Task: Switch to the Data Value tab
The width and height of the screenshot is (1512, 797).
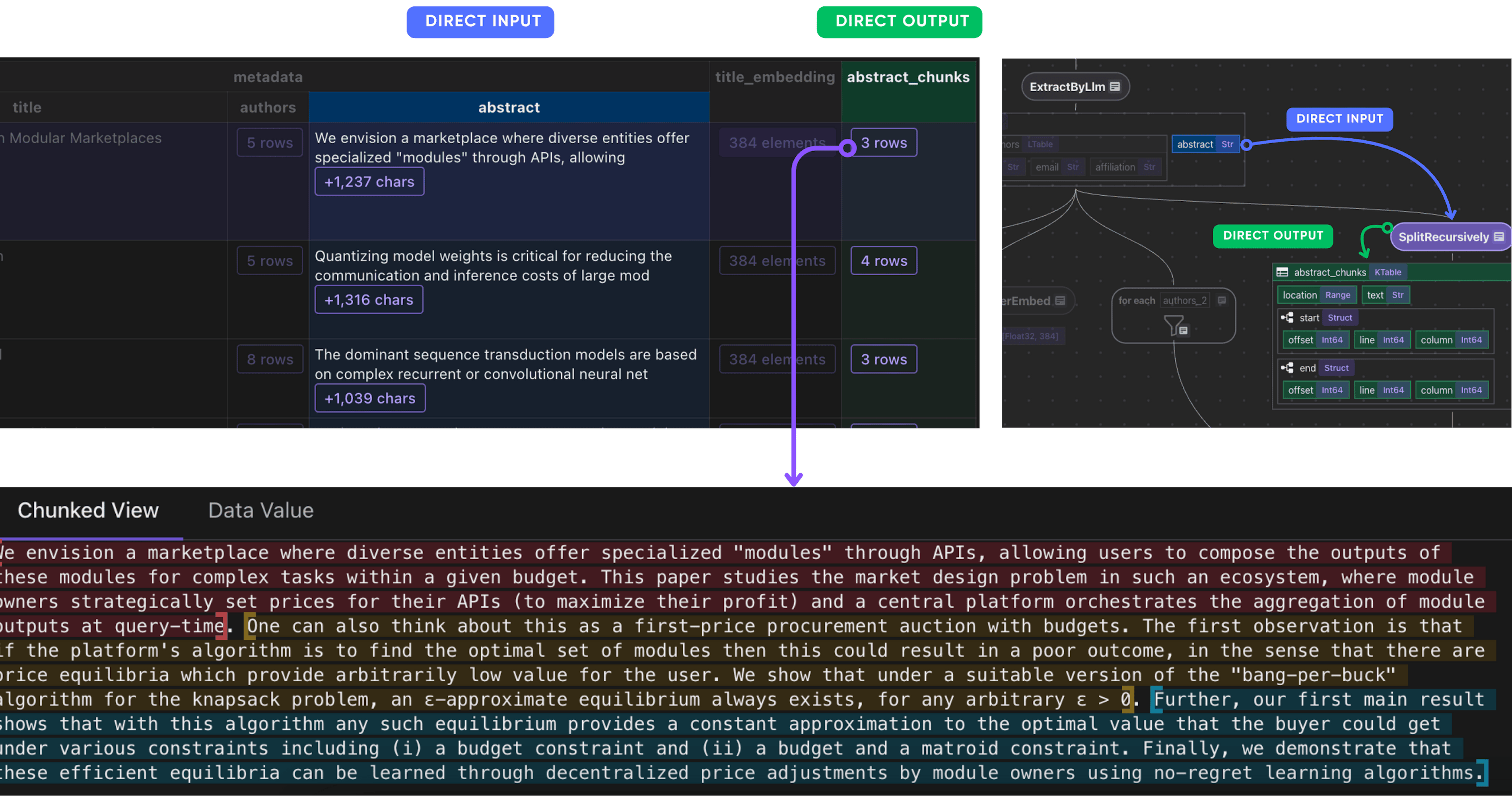Action: (x=261, y=510)
